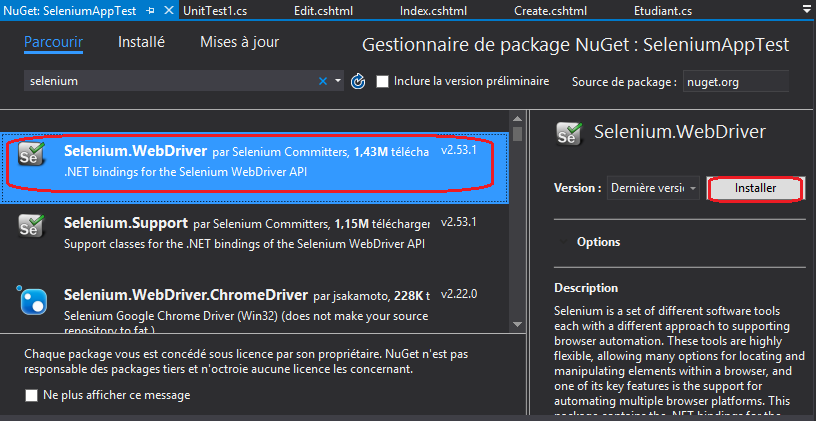Open the search box history dropdown arrow
Viewport: 816px width, 421px height.
[x=338, y=81]
